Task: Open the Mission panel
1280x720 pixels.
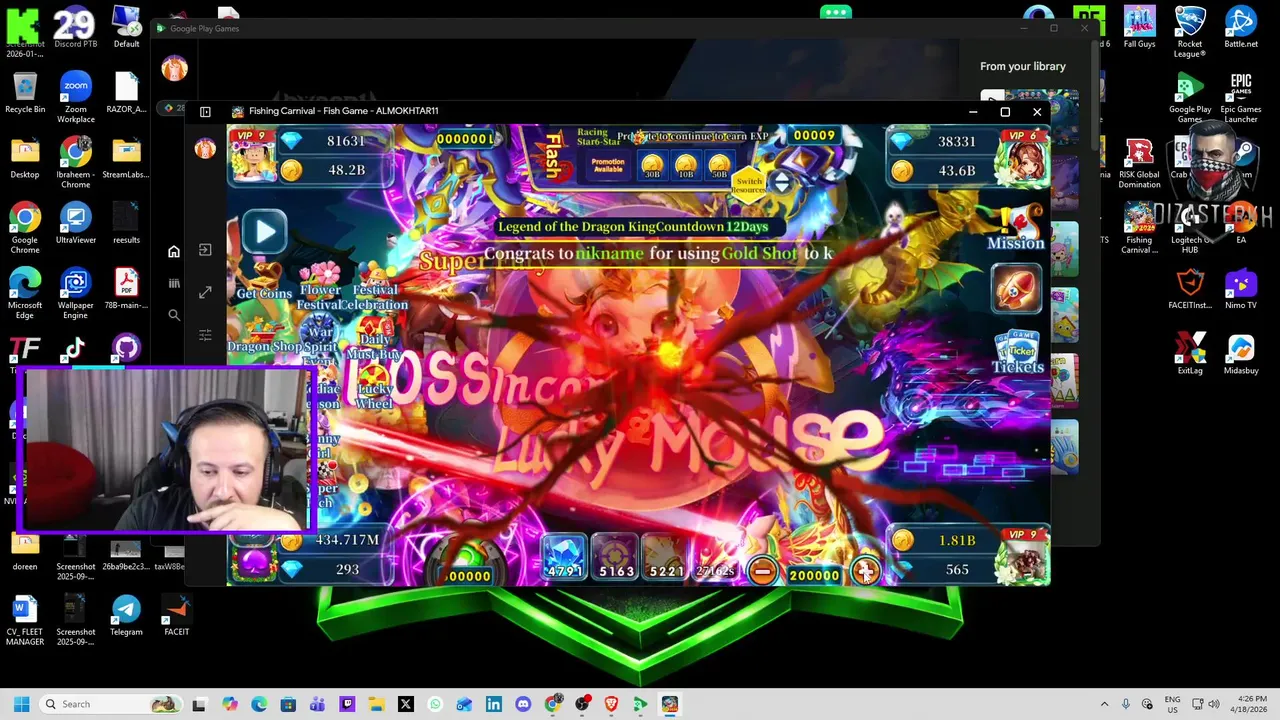Action: (x=1016, y=228)
